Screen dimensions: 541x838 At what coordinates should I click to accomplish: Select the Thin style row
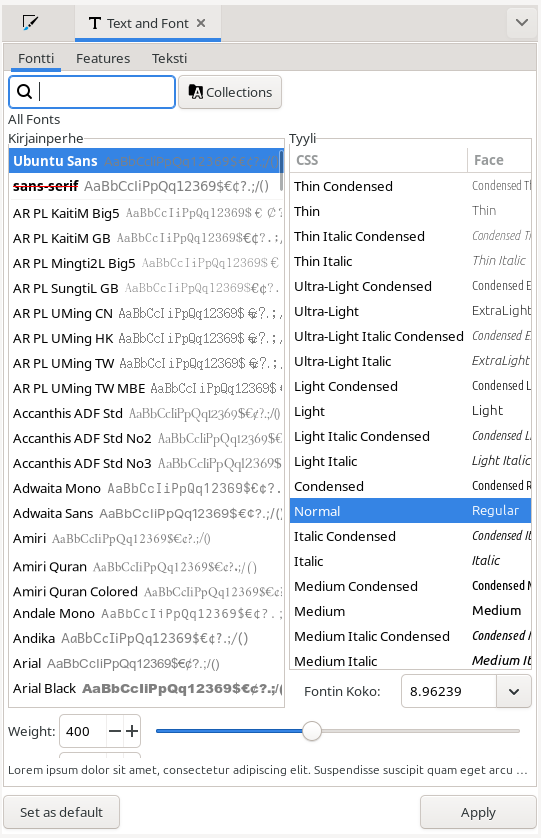pyautogui.click(x=411, y=211)
